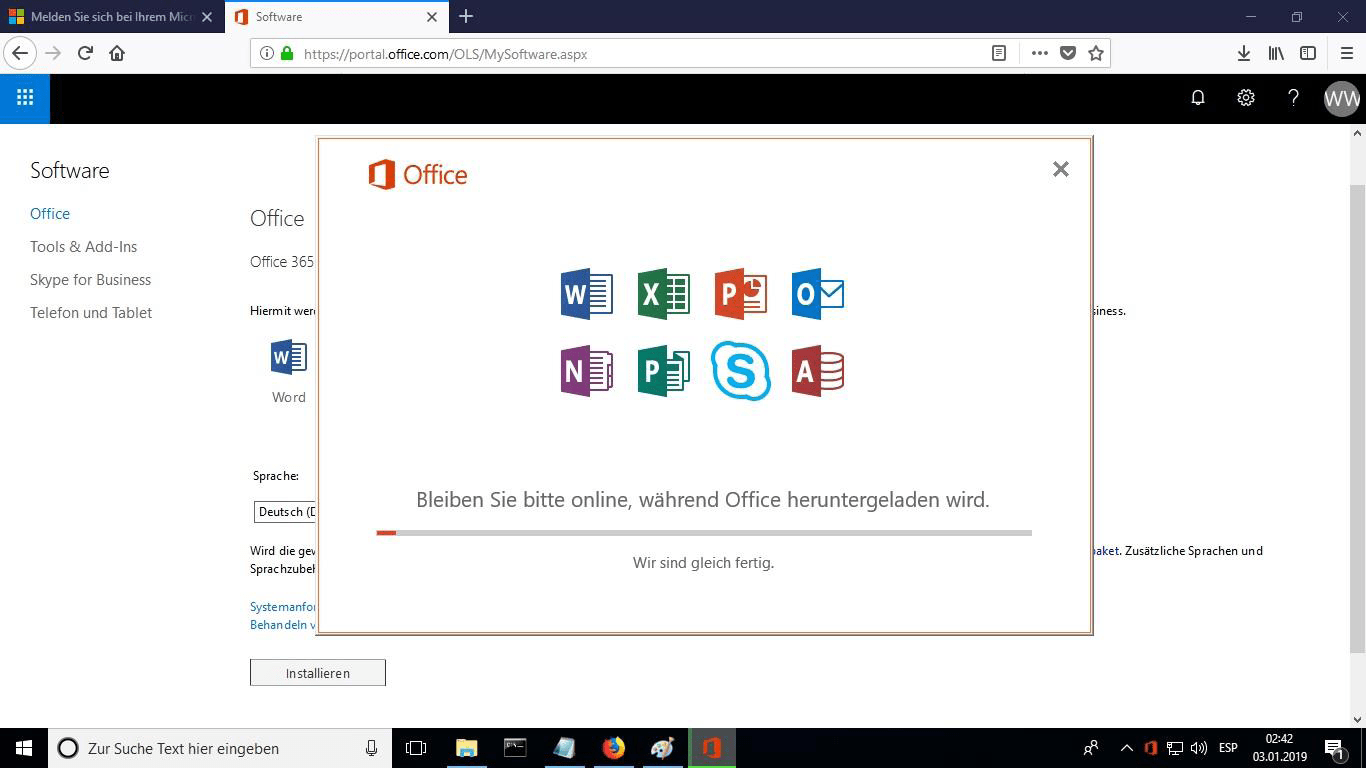This screenshot has height=768, width=1366.
Task: Click the Excel icon in the dialog
Action: pos(664,294)
